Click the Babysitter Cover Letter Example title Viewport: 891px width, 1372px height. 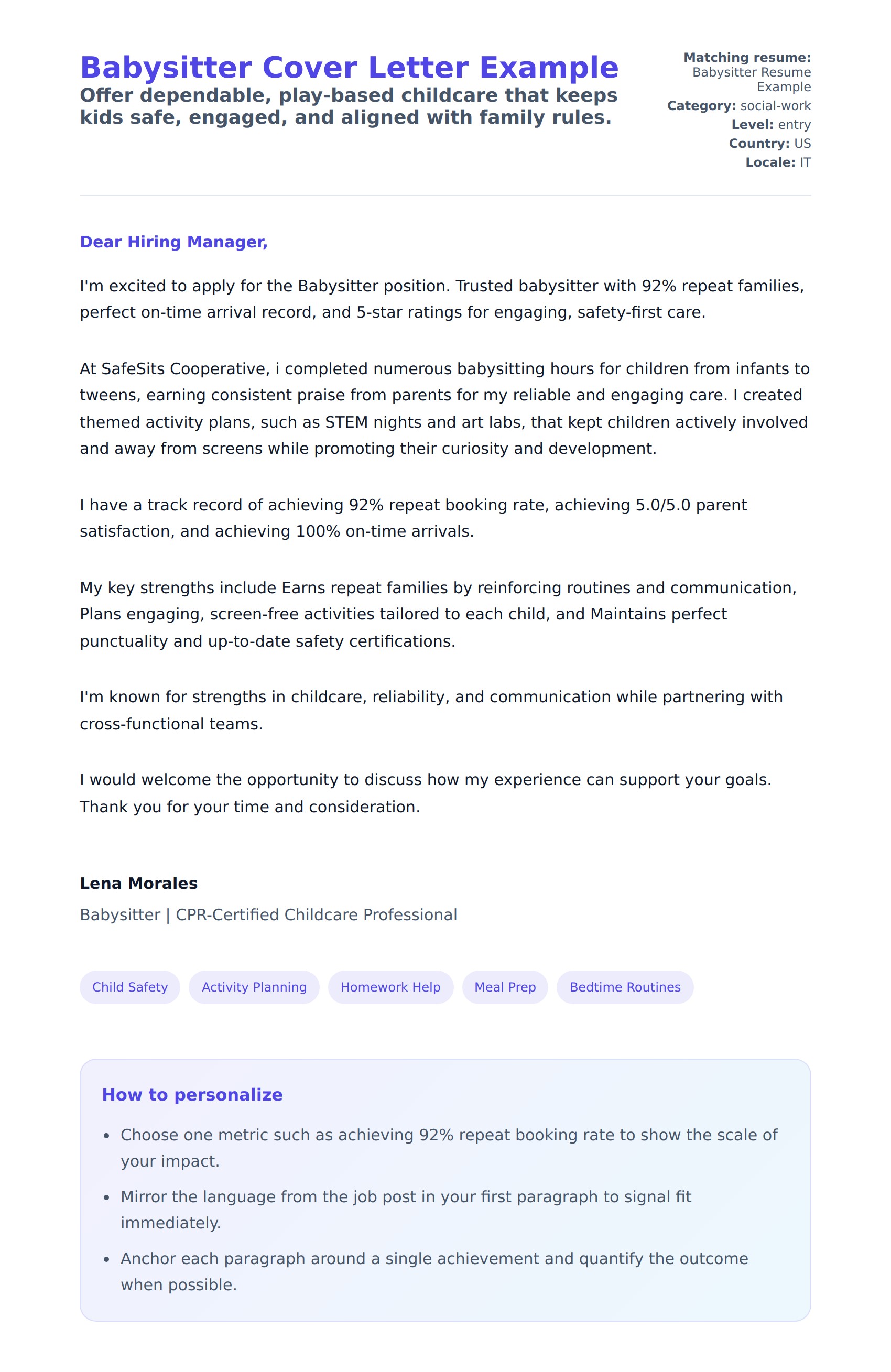click(x=349, y=68)
